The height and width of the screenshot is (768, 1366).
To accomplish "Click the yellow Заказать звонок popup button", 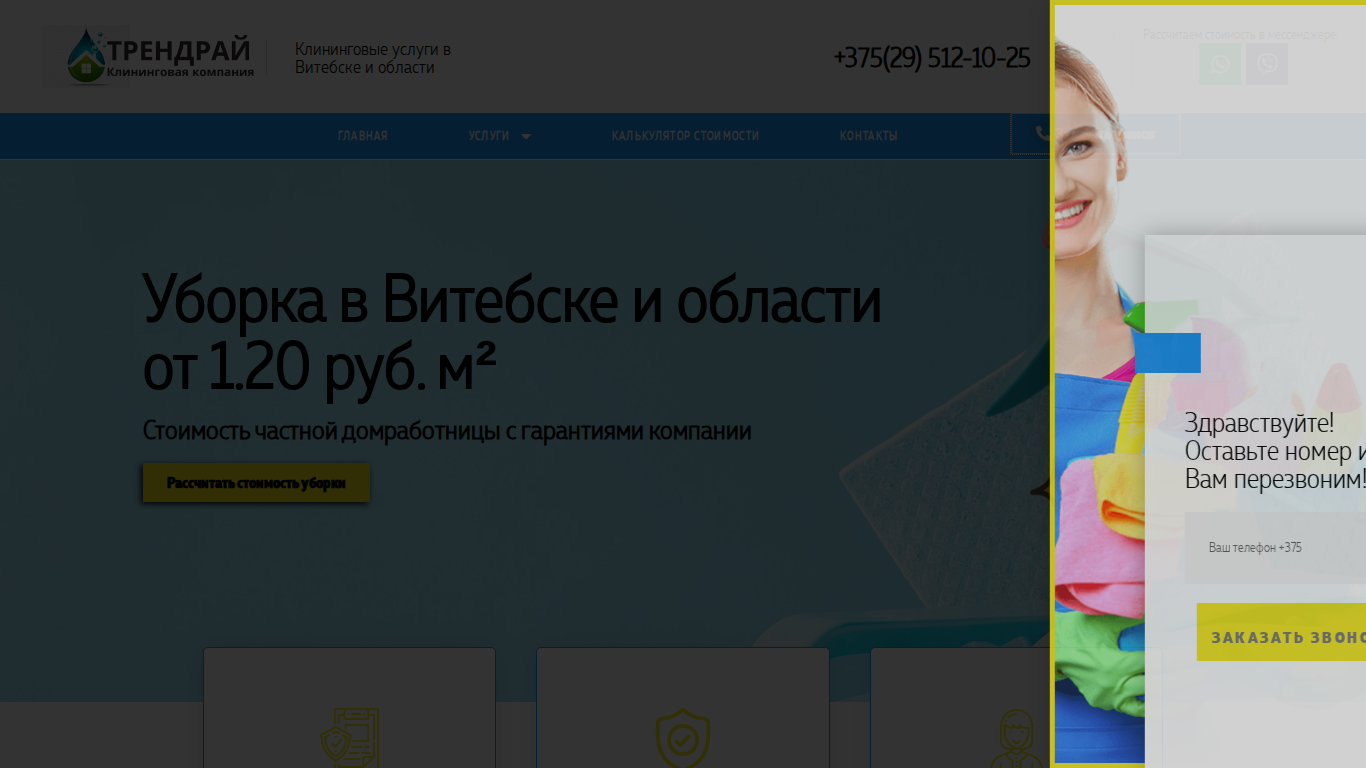I will pos(1281,632).
